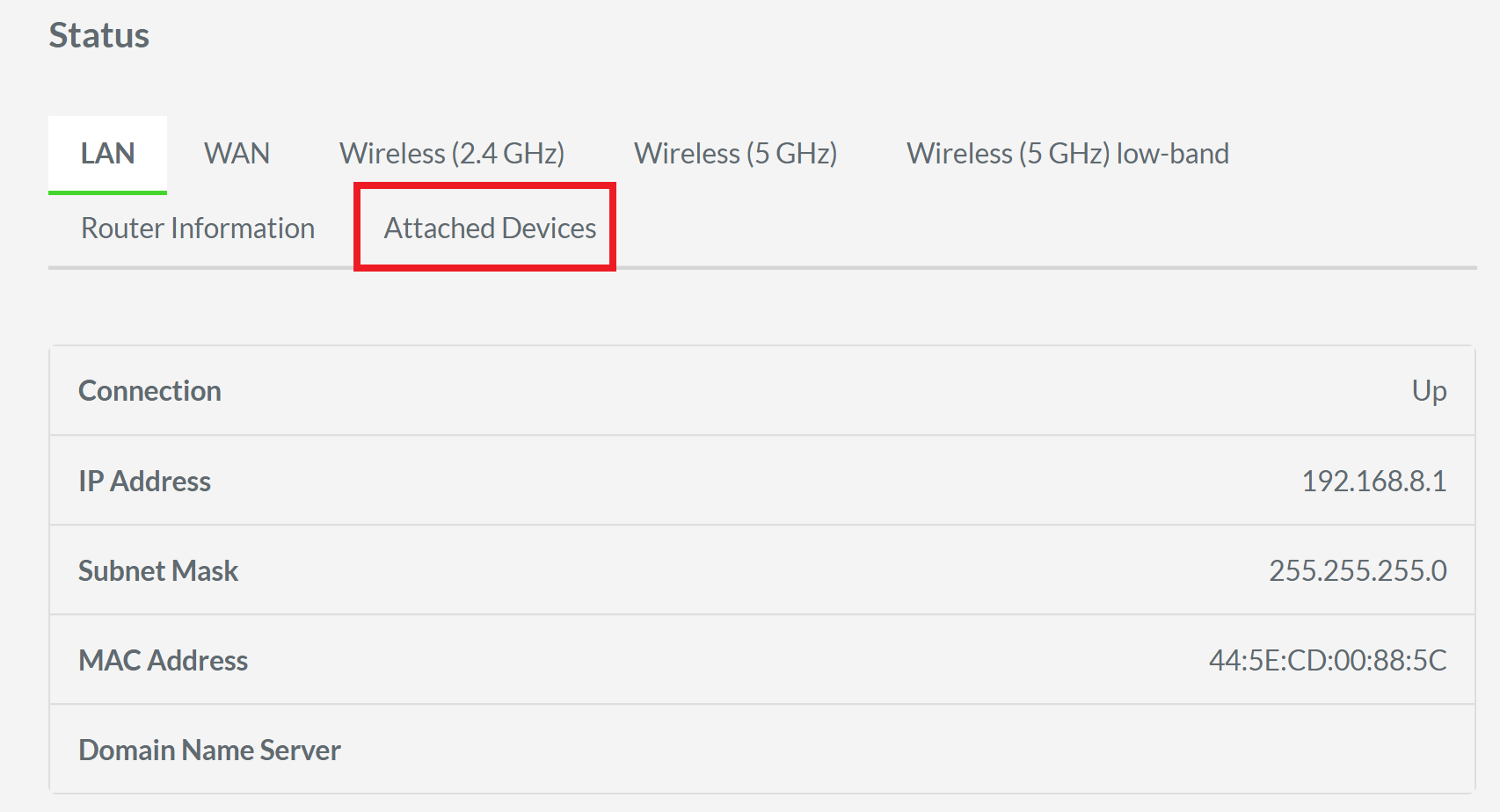
Task: Select the IP address value 192.168.8.1
Action: pyautogui.click(x=1375, y=481)
